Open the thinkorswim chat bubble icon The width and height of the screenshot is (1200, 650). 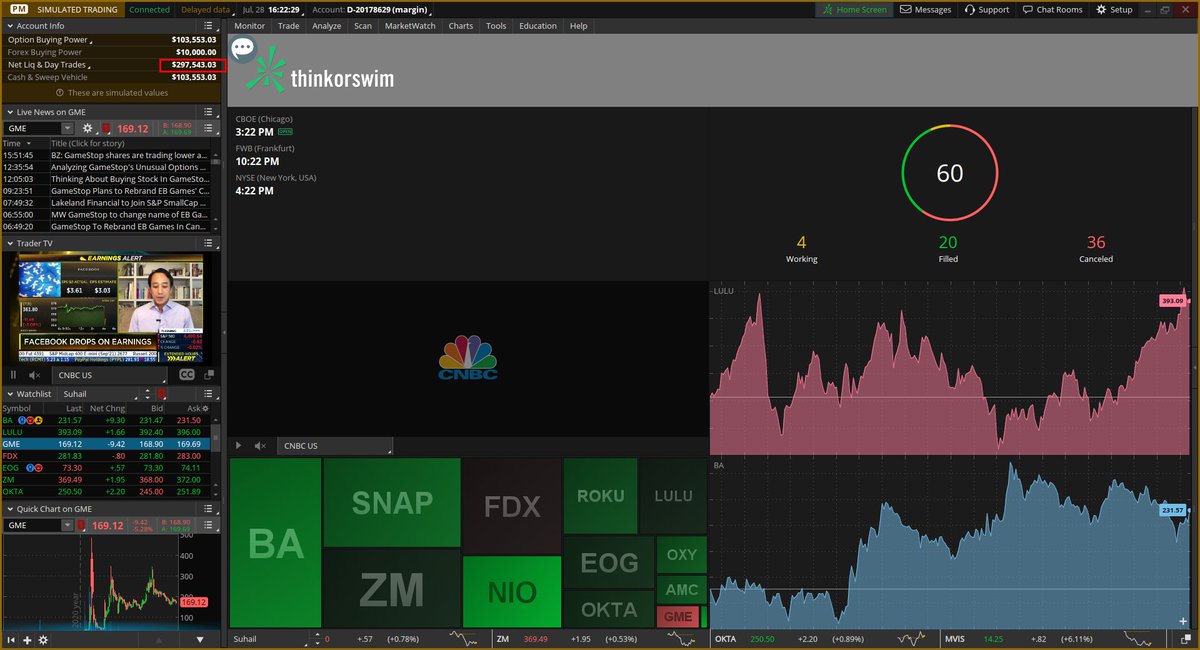242,48
